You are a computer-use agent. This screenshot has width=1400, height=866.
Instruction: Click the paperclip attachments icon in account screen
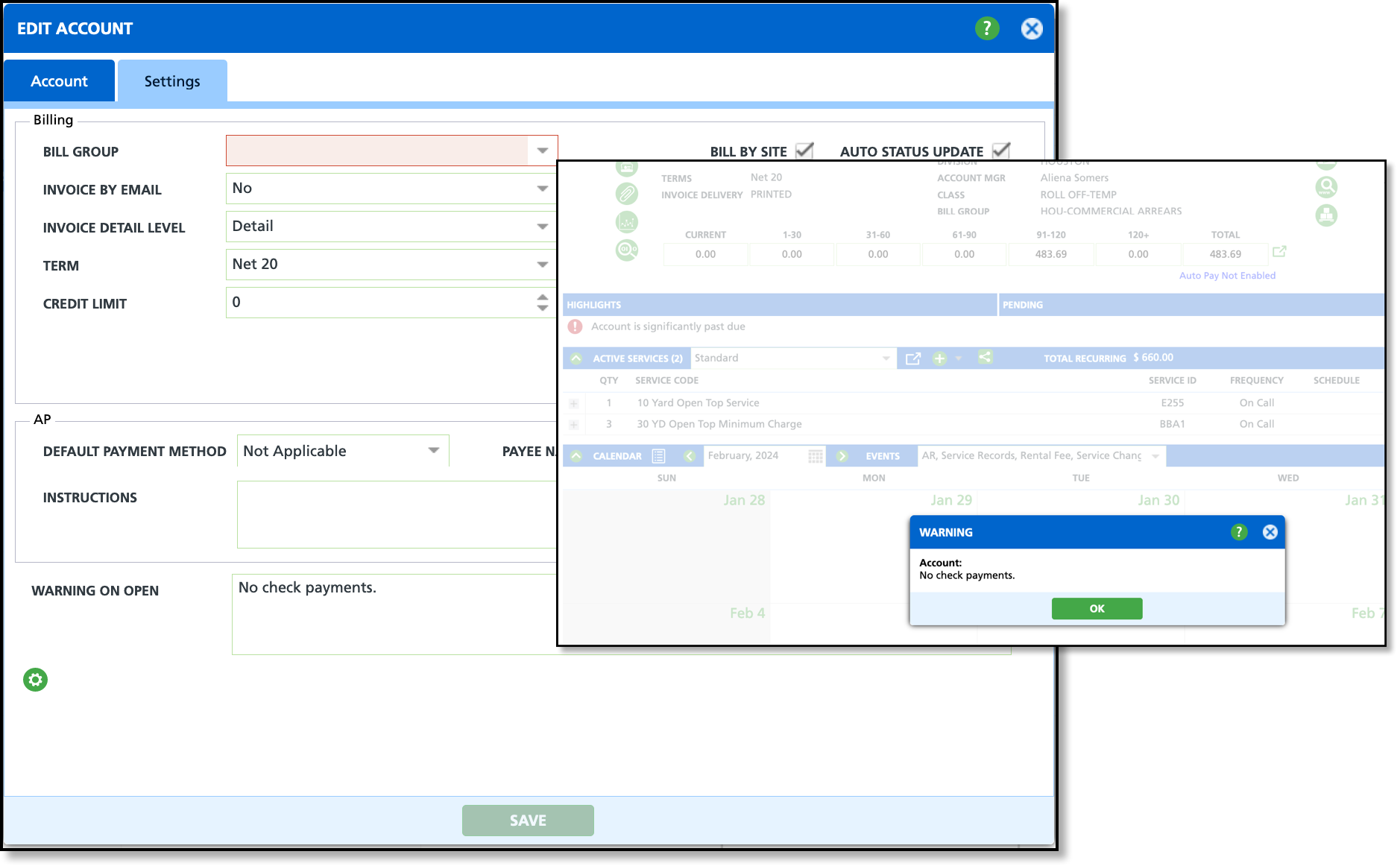(x=627, y=194)
